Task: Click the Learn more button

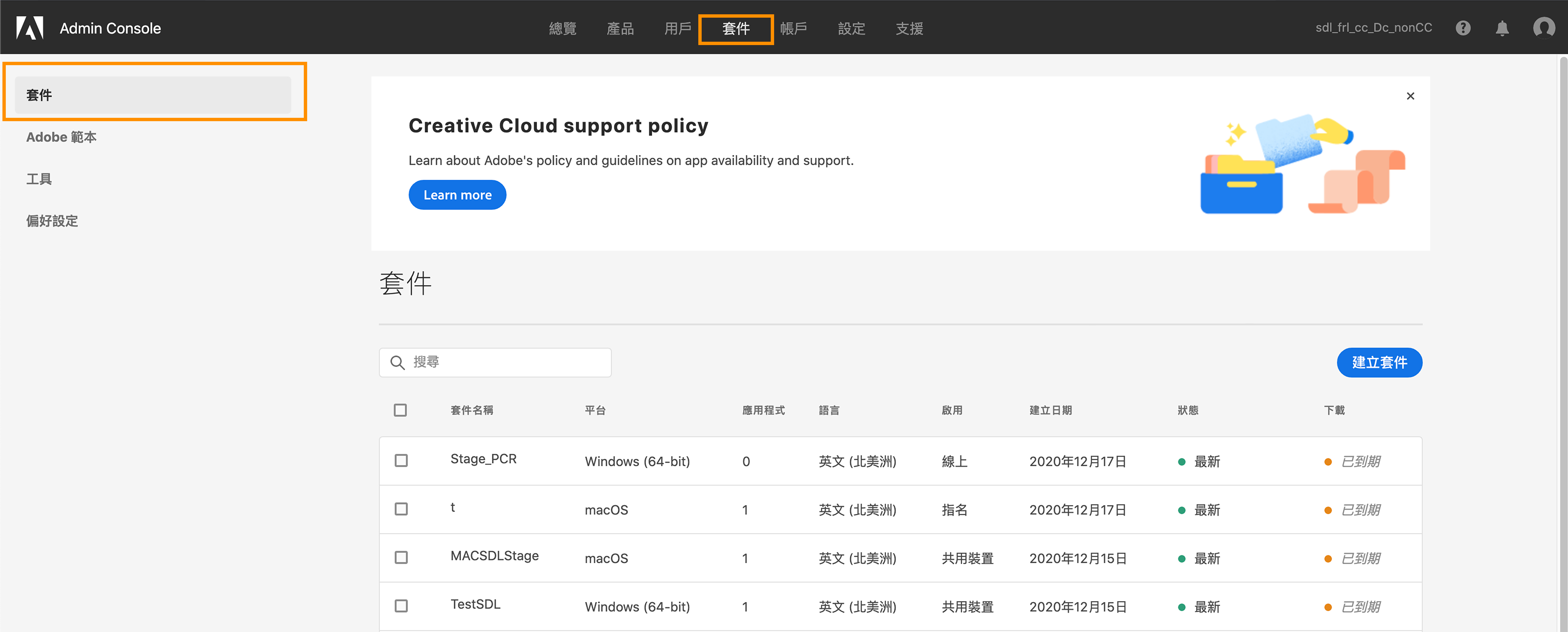Action: point(457,195)
